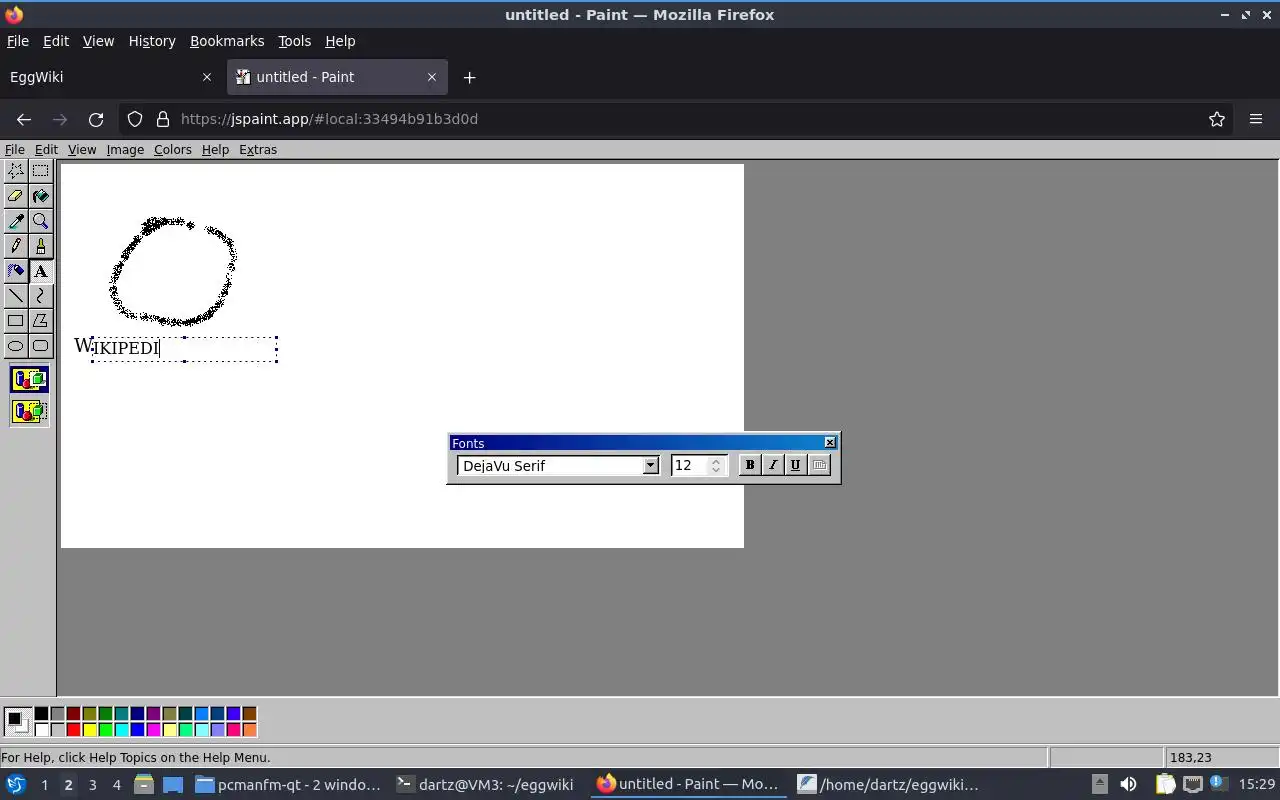
Task: Select the Rectangle shape tool
Action: pos(15,321)
